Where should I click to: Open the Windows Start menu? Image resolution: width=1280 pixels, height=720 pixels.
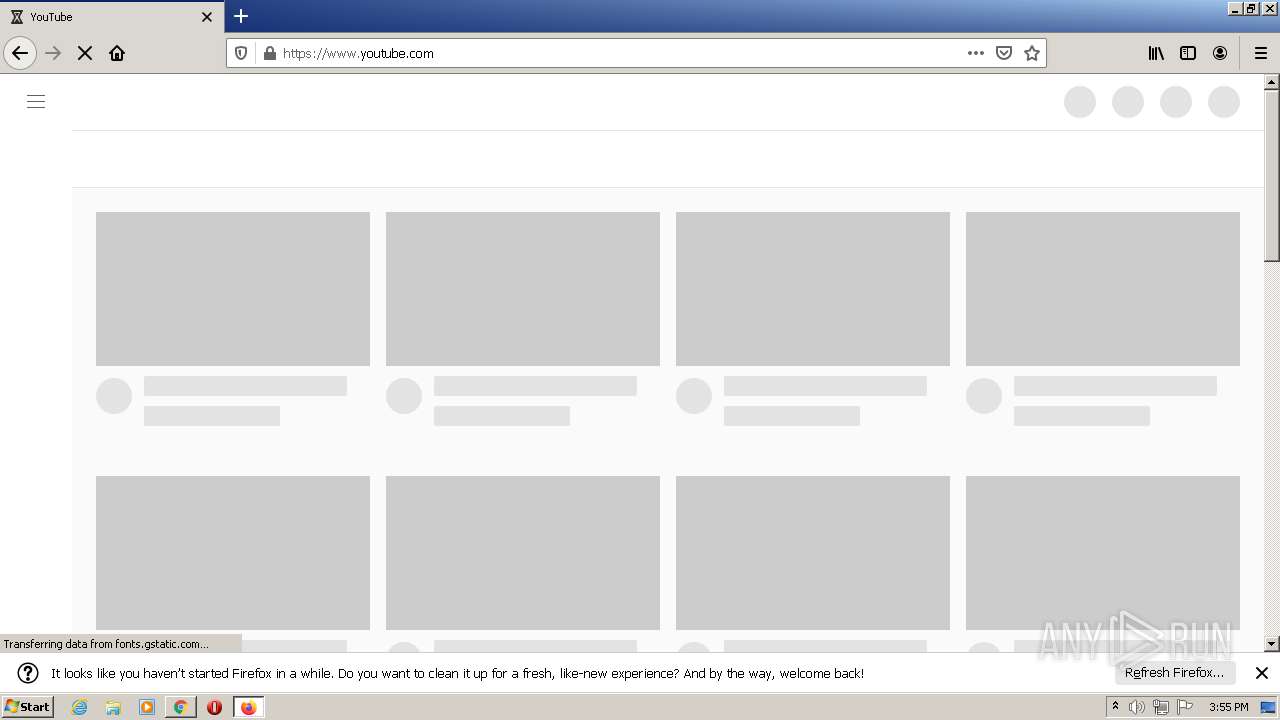tap(28, 706)
